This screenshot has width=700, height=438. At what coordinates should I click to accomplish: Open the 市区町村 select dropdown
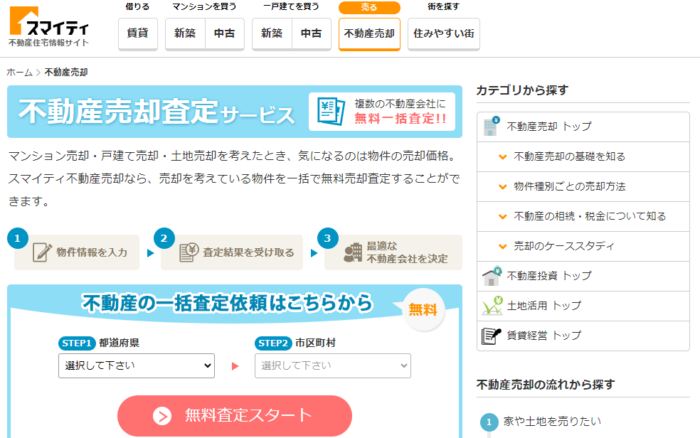tap(333, 366)
